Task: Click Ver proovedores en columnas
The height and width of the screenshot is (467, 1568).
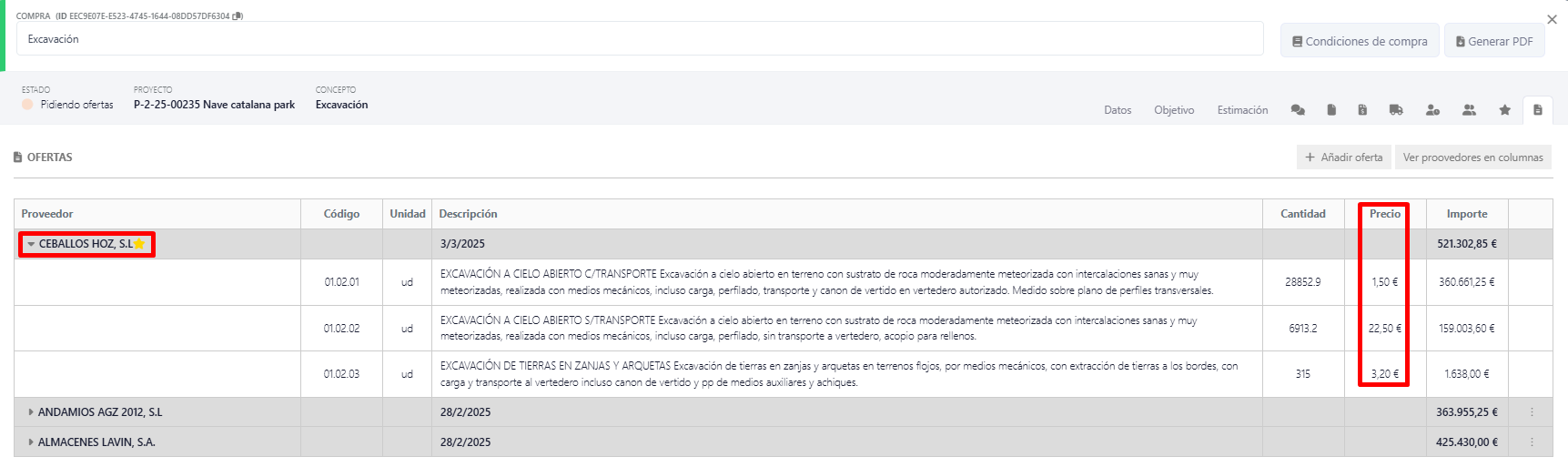Action: click(x=1472, y=157)
